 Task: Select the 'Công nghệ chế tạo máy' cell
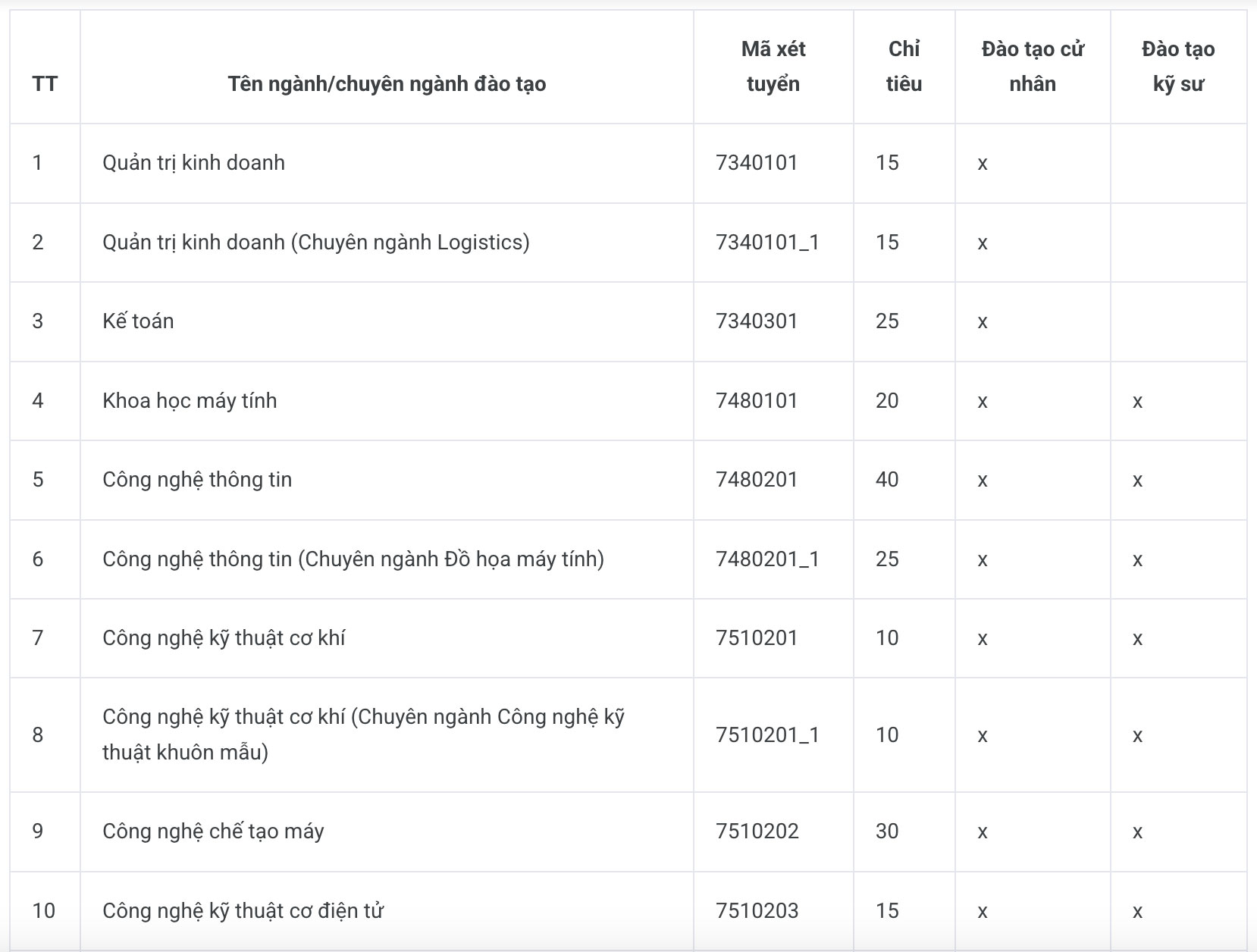[x=213, y=831]
